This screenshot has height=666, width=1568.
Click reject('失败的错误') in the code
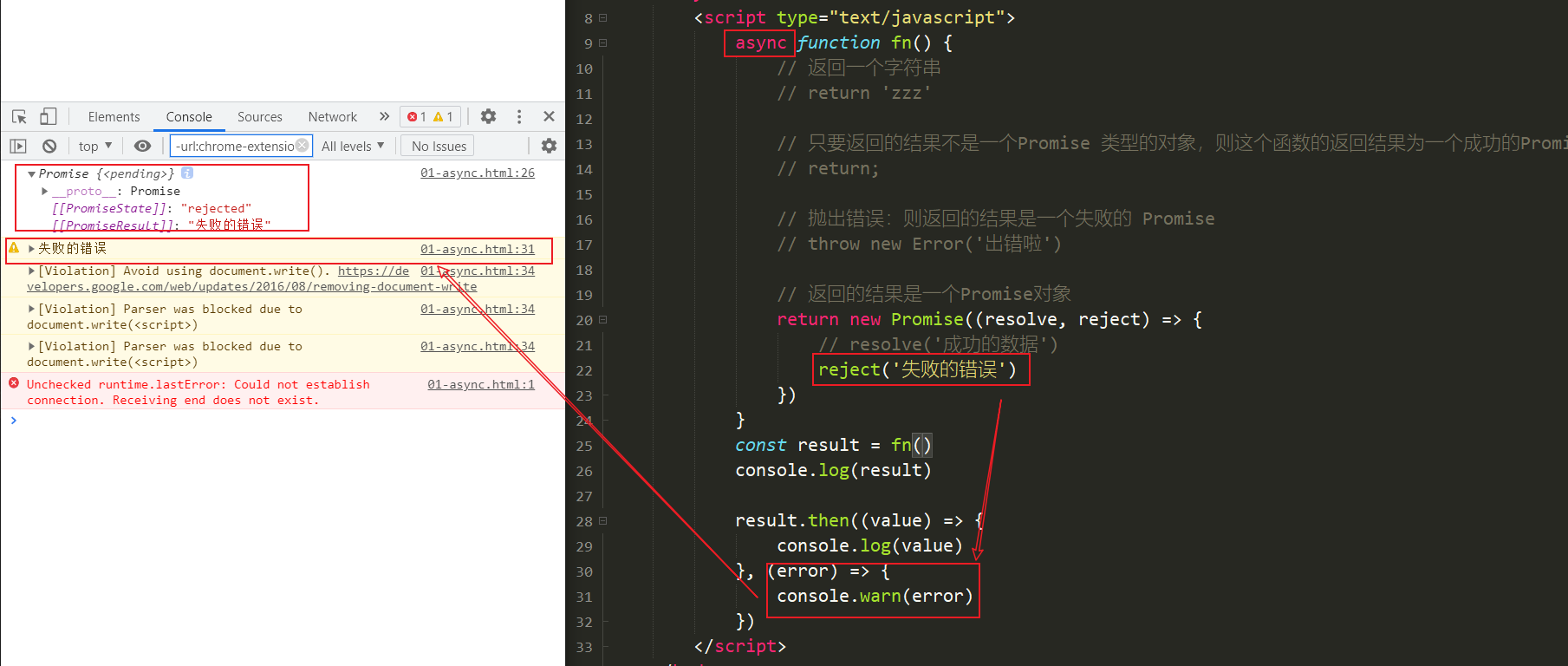point(917,369)
